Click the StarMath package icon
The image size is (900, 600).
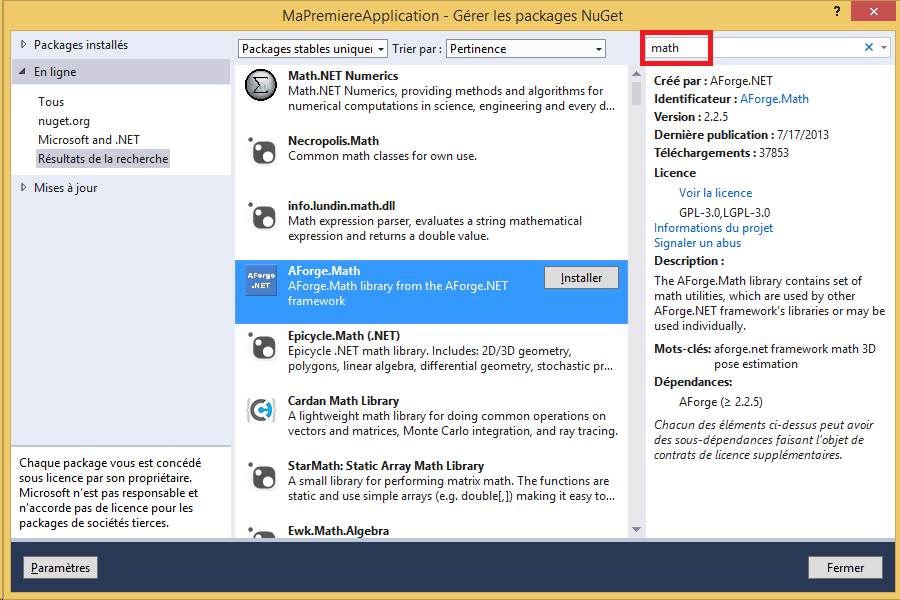[262, 475]
